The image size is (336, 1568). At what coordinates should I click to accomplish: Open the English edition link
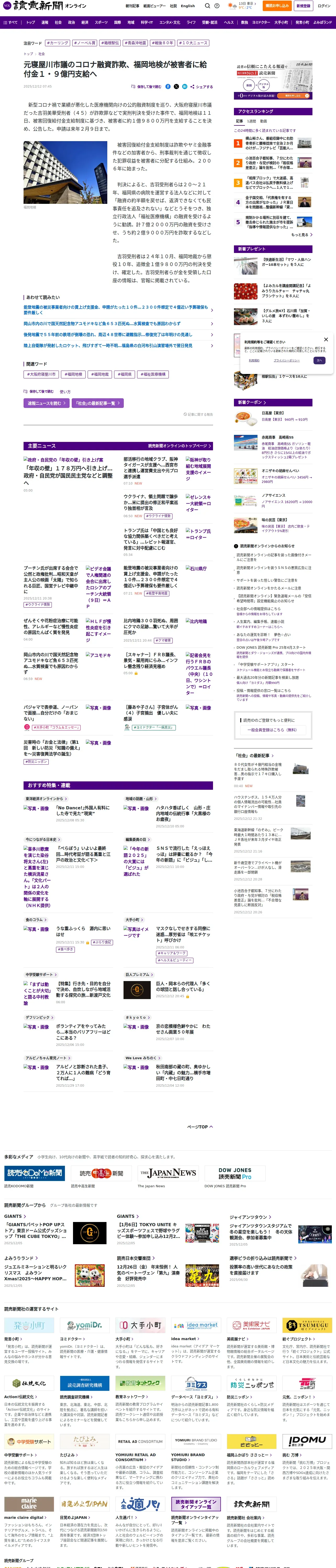click(x=188, y=5)
